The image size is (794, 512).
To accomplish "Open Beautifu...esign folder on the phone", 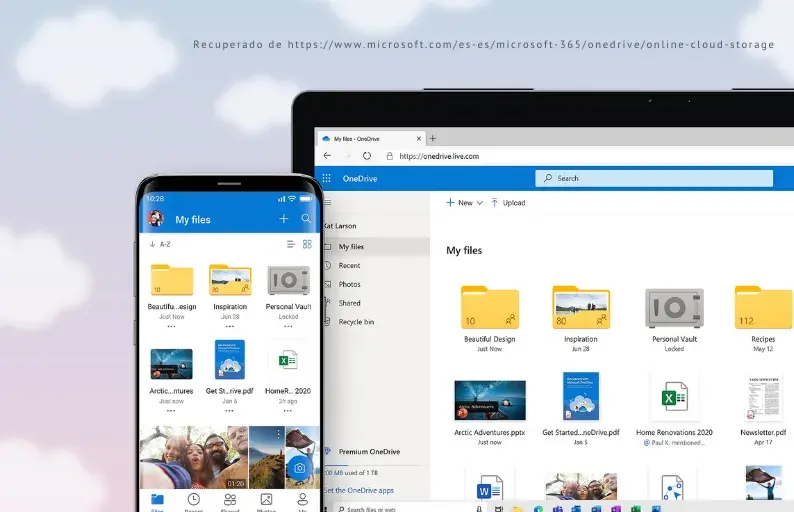I will coord(172,280).
